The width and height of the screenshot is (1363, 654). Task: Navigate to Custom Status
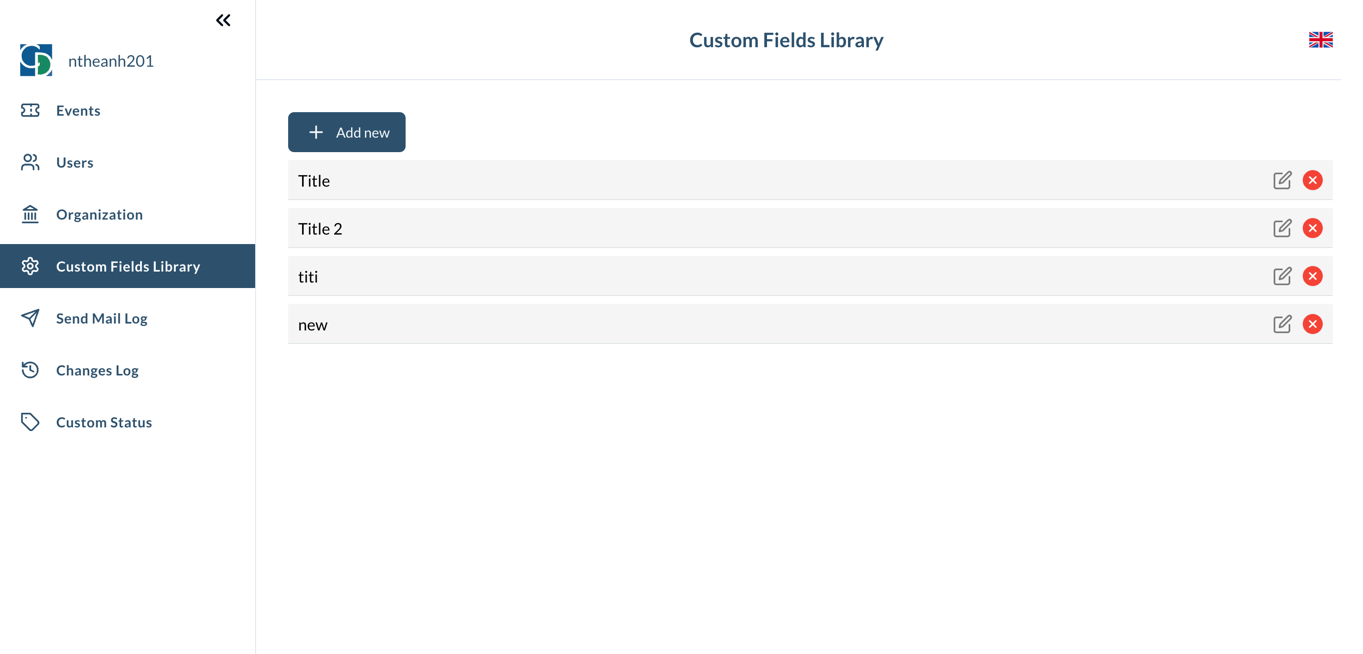click(104, 422)
